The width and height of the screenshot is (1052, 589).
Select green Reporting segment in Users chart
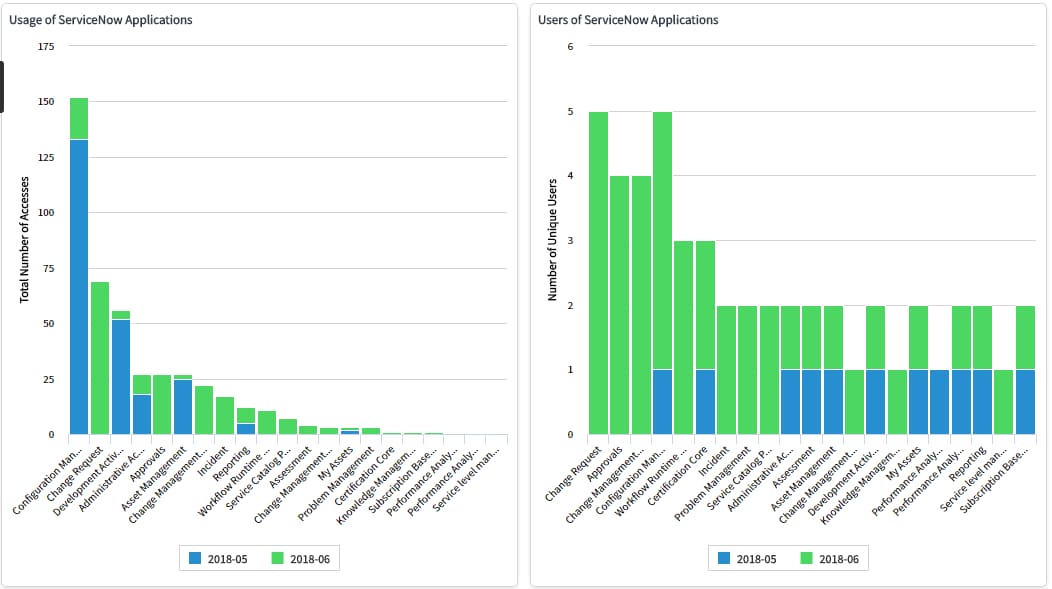982,337
